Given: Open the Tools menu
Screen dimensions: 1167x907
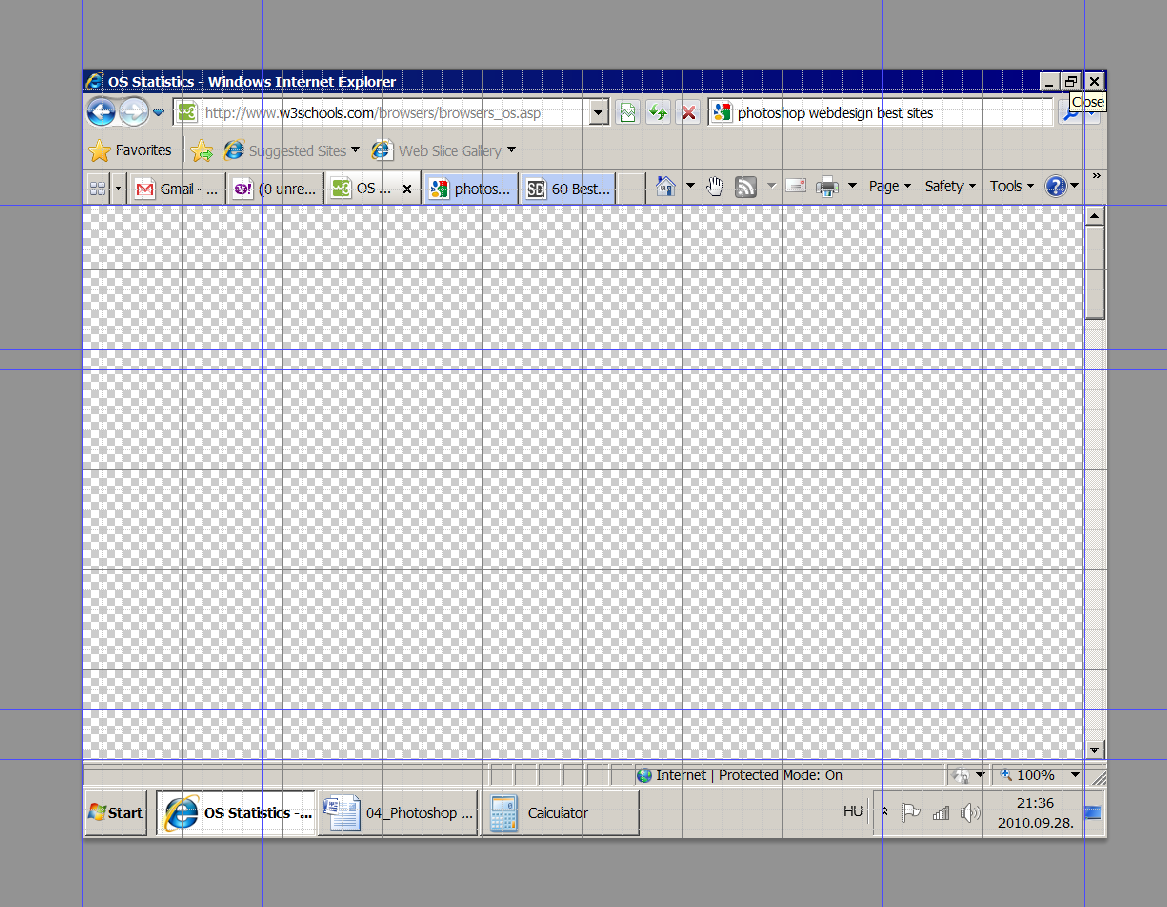Looking at the screenshot, I should click(x=1011, y=186).
